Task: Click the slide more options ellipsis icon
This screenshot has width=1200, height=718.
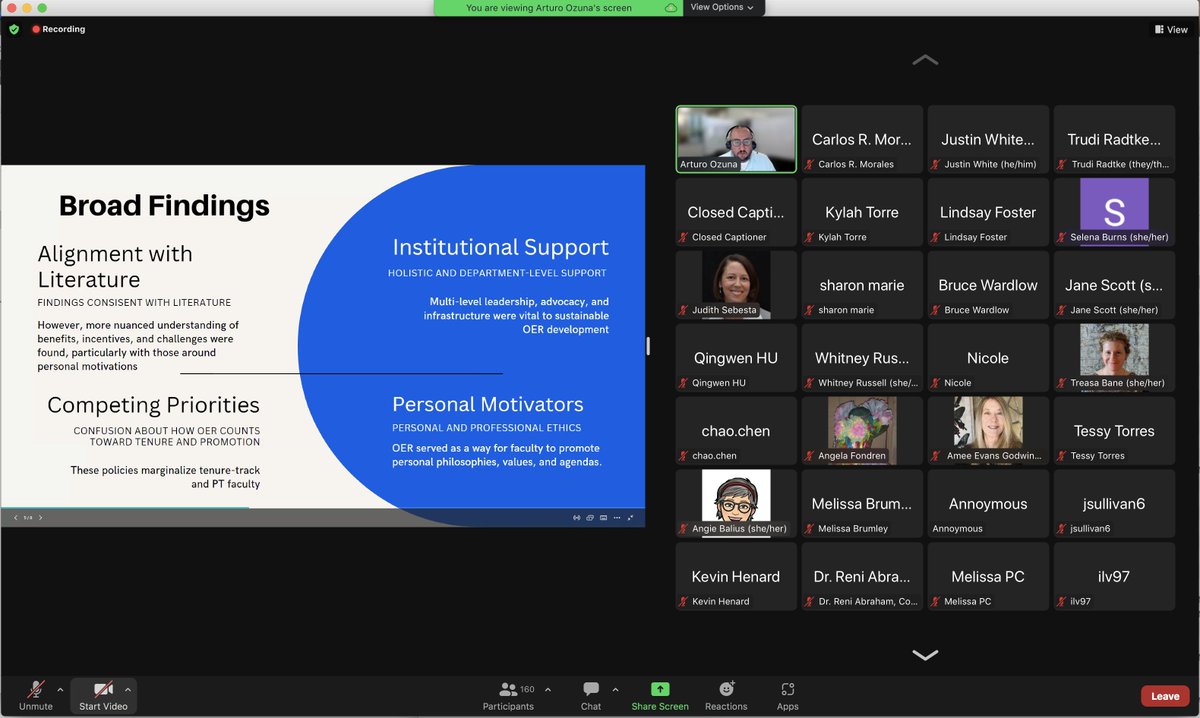Action: click(x=616, y=518)
